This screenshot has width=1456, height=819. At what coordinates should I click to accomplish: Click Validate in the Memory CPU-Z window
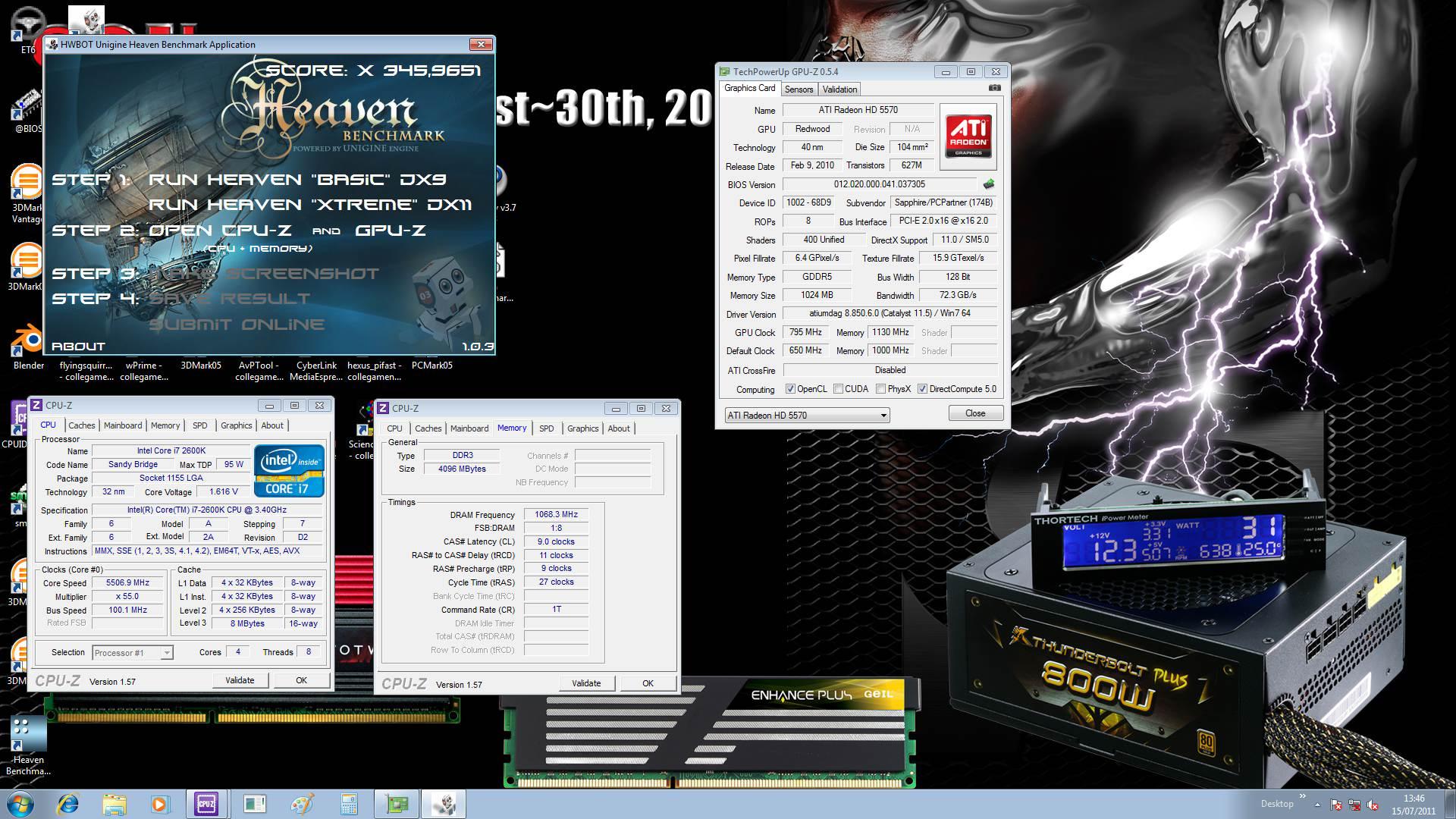[x=586, y=683]
